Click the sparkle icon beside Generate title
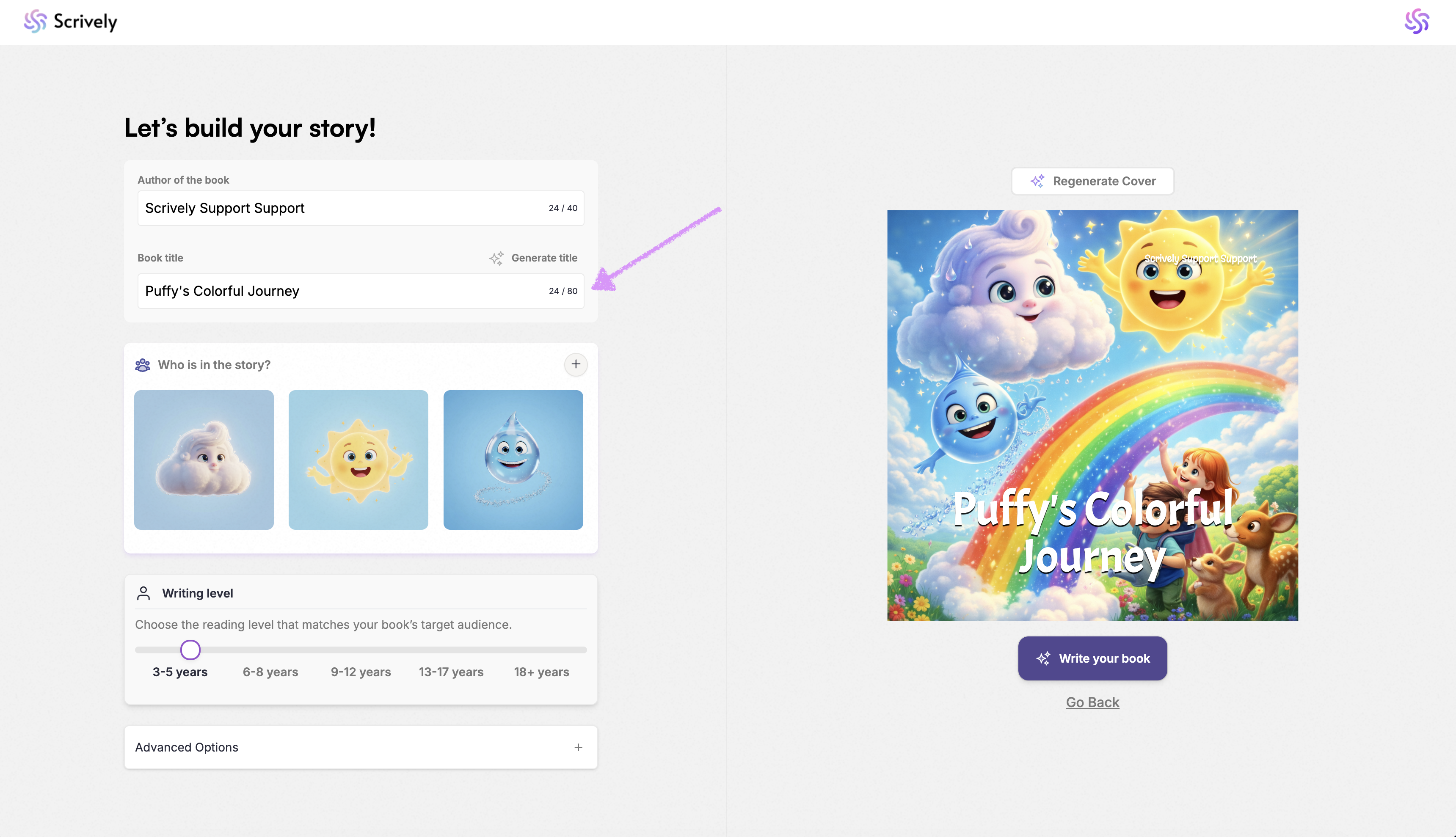The image size is (1456, 837). point(496,258)
